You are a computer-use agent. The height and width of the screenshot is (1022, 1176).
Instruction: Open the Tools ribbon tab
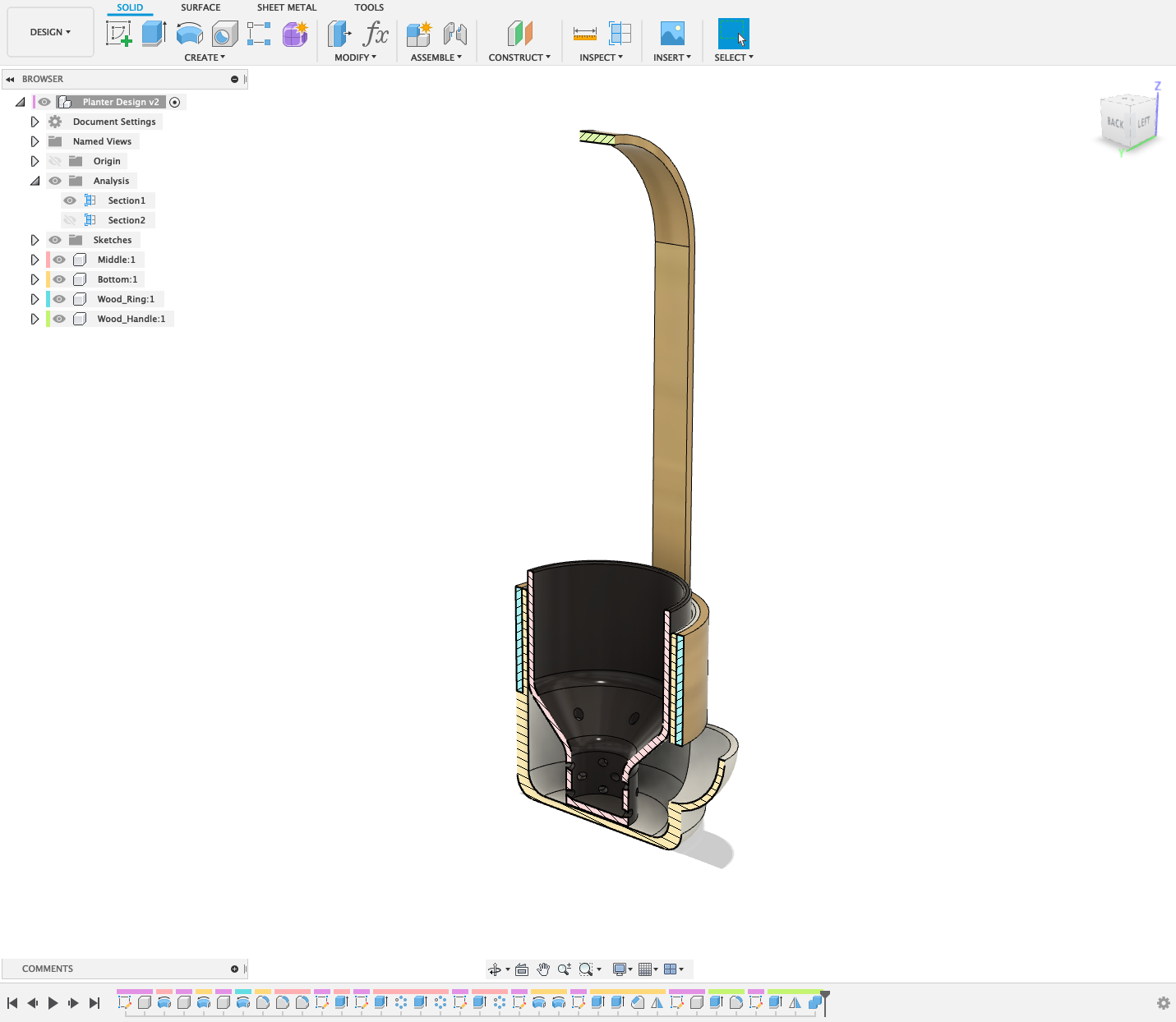(x=368, y=7)
